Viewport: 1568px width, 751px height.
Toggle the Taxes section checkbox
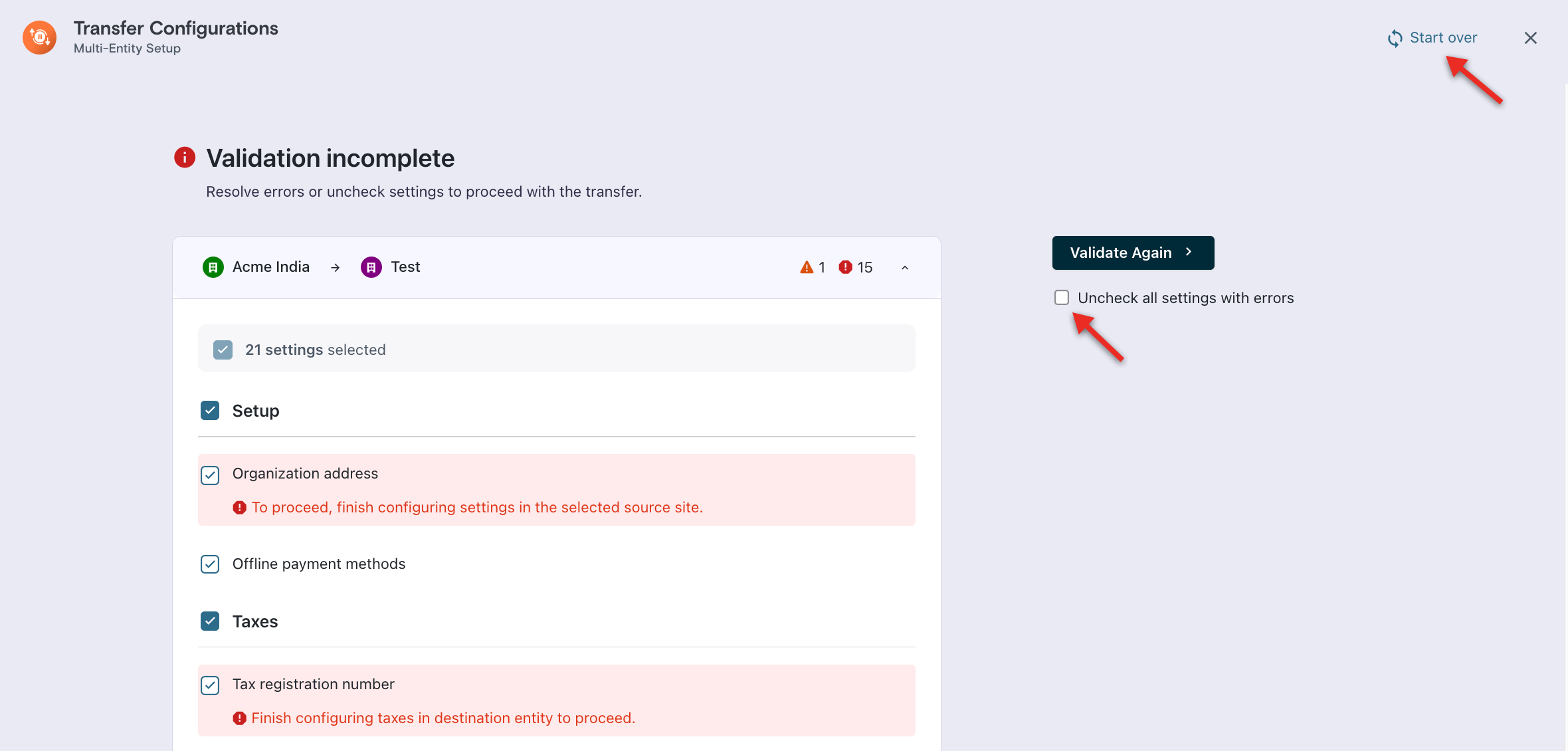coord(210,621)
